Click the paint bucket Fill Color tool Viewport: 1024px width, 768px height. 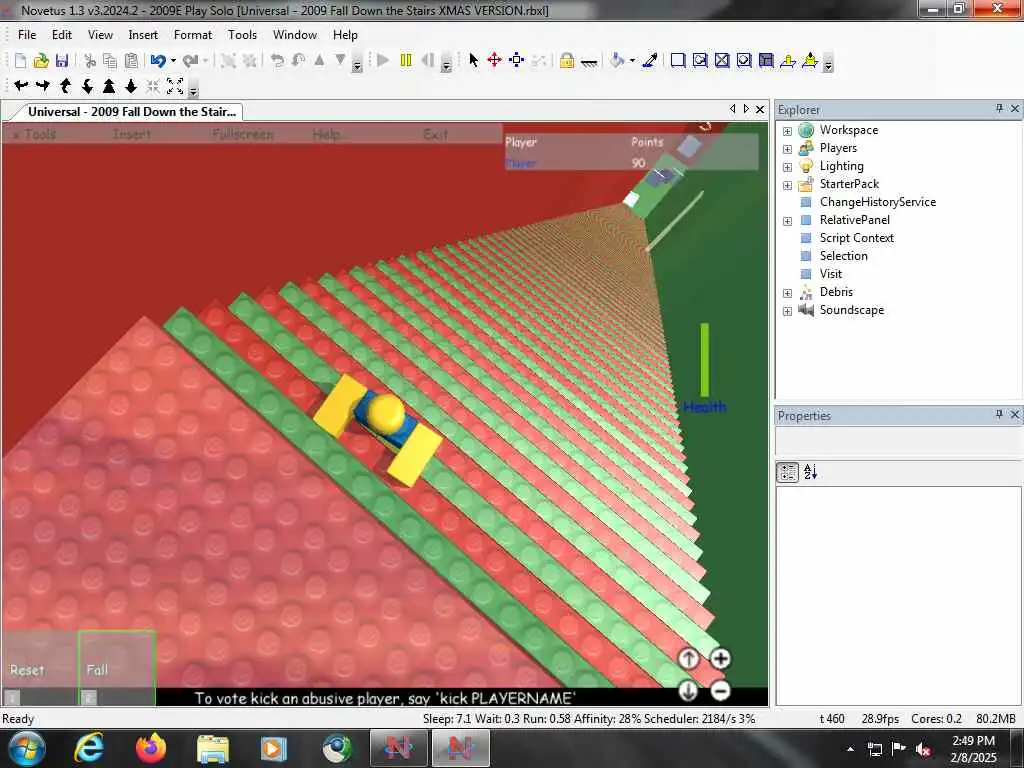[x=616, y=61]
